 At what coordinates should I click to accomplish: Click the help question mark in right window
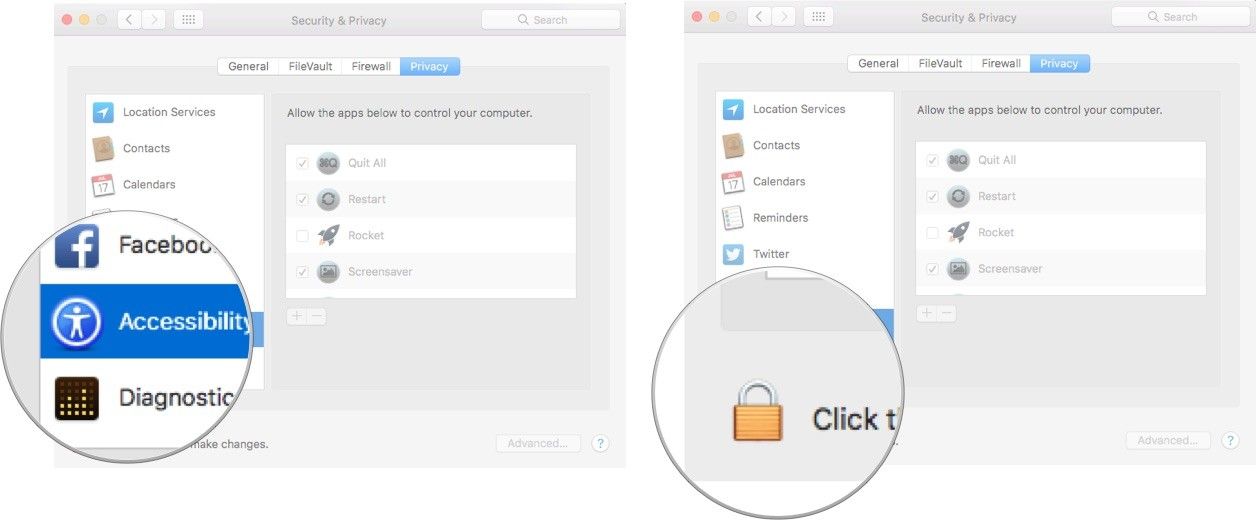click(1230, 440)
